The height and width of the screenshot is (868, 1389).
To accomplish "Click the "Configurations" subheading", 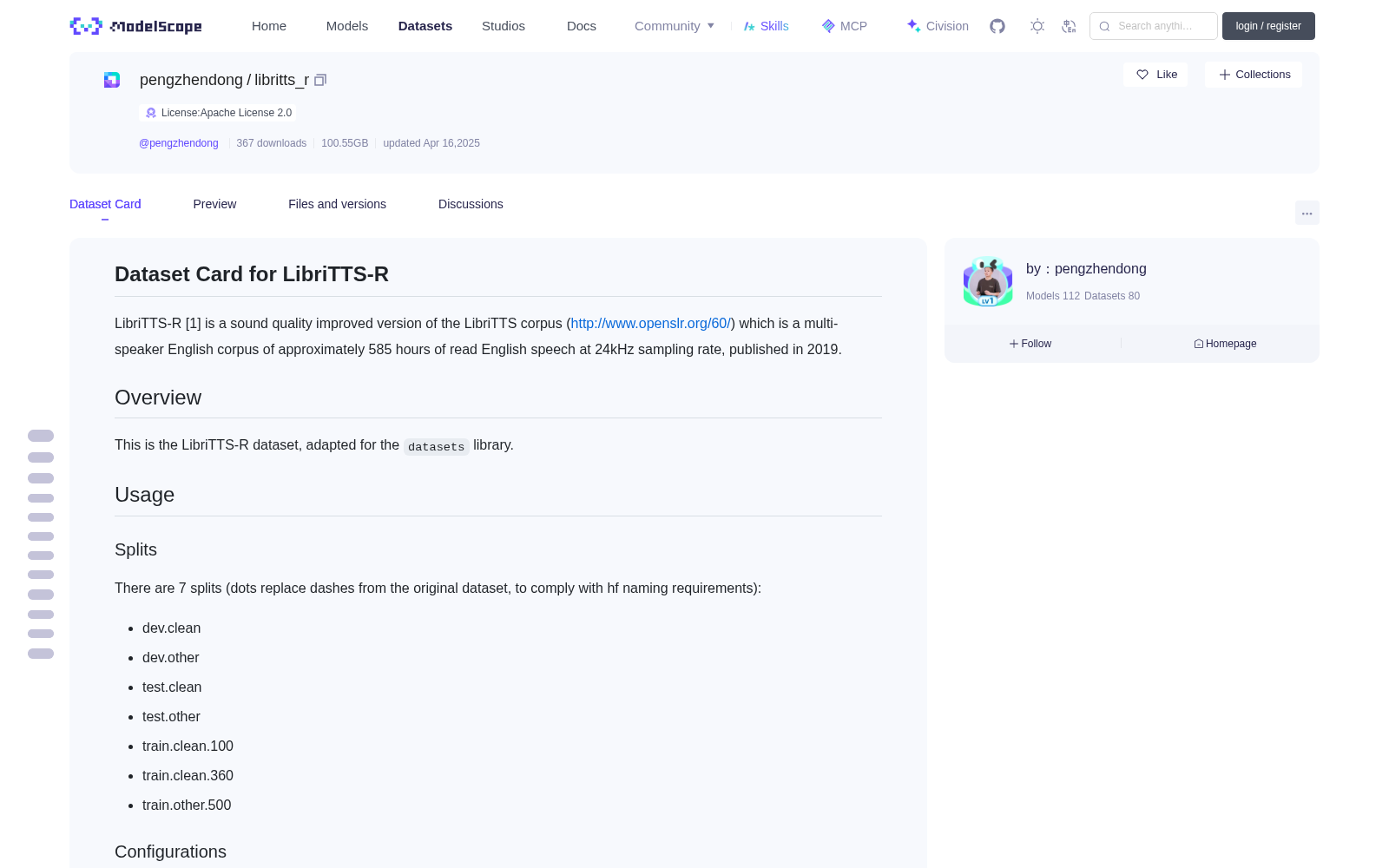I will (x=171, y=852).
